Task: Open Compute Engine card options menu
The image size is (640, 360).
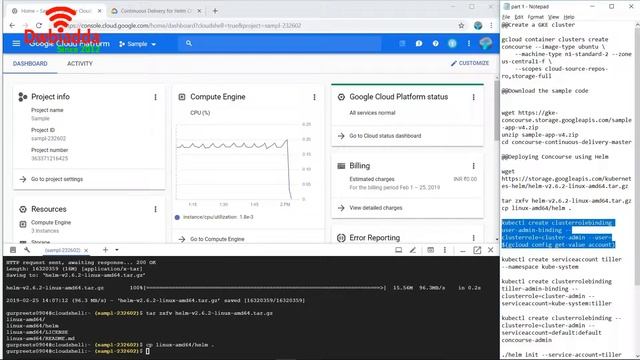Action: pyautogui.click(x=314, y=97)
